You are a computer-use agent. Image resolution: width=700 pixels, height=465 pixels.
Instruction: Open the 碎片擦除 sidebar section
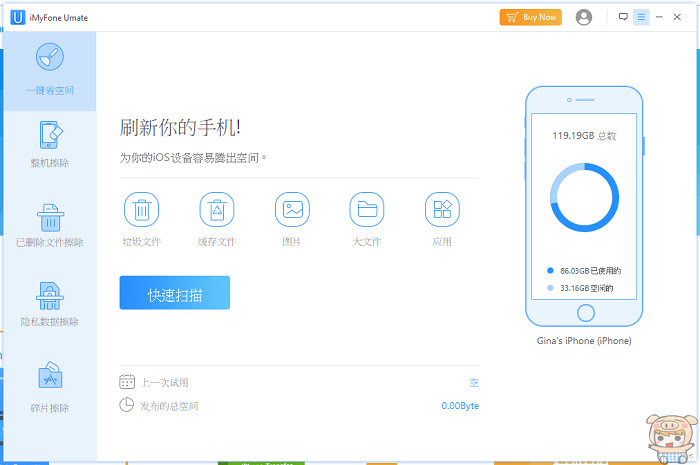(50, 386)
